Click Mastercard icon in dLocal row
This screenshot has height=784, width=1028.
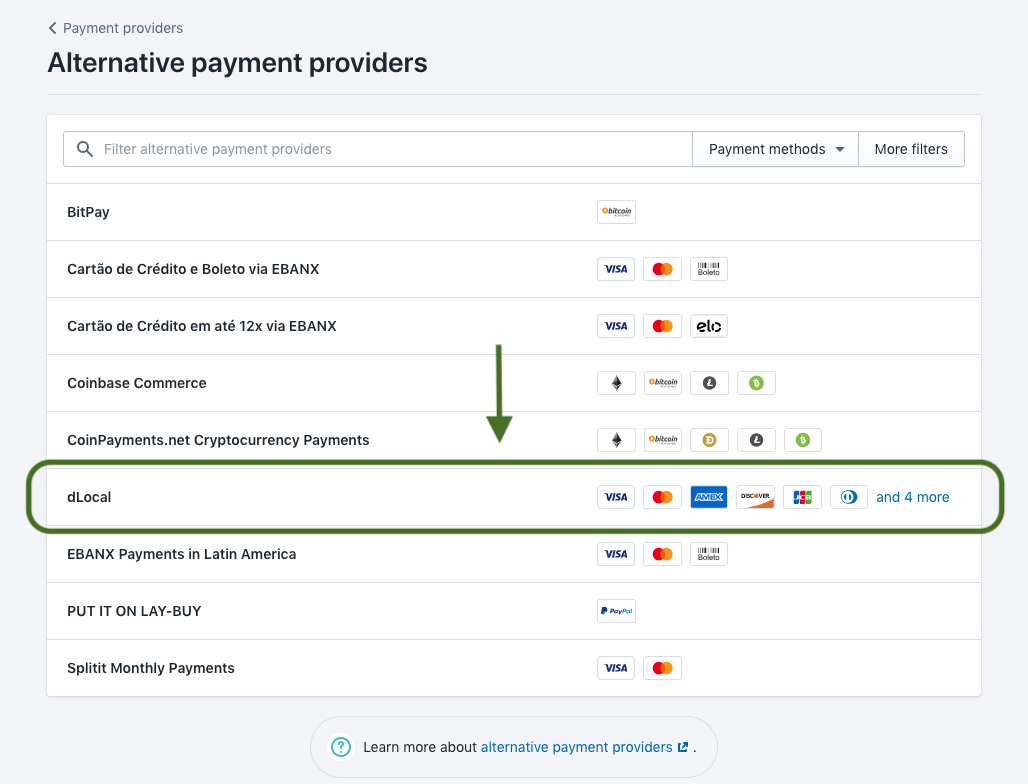663,497
